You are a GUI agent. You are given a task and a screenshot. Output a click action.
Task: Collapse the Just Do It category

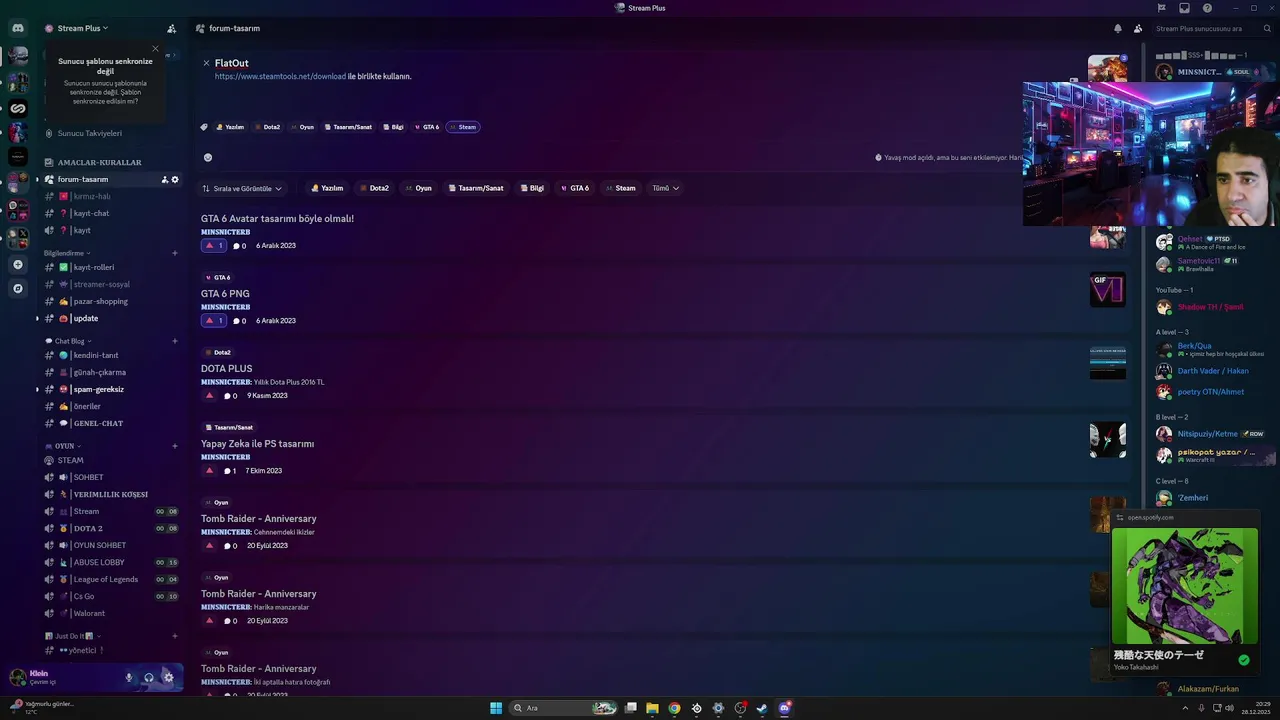point(72,636)
